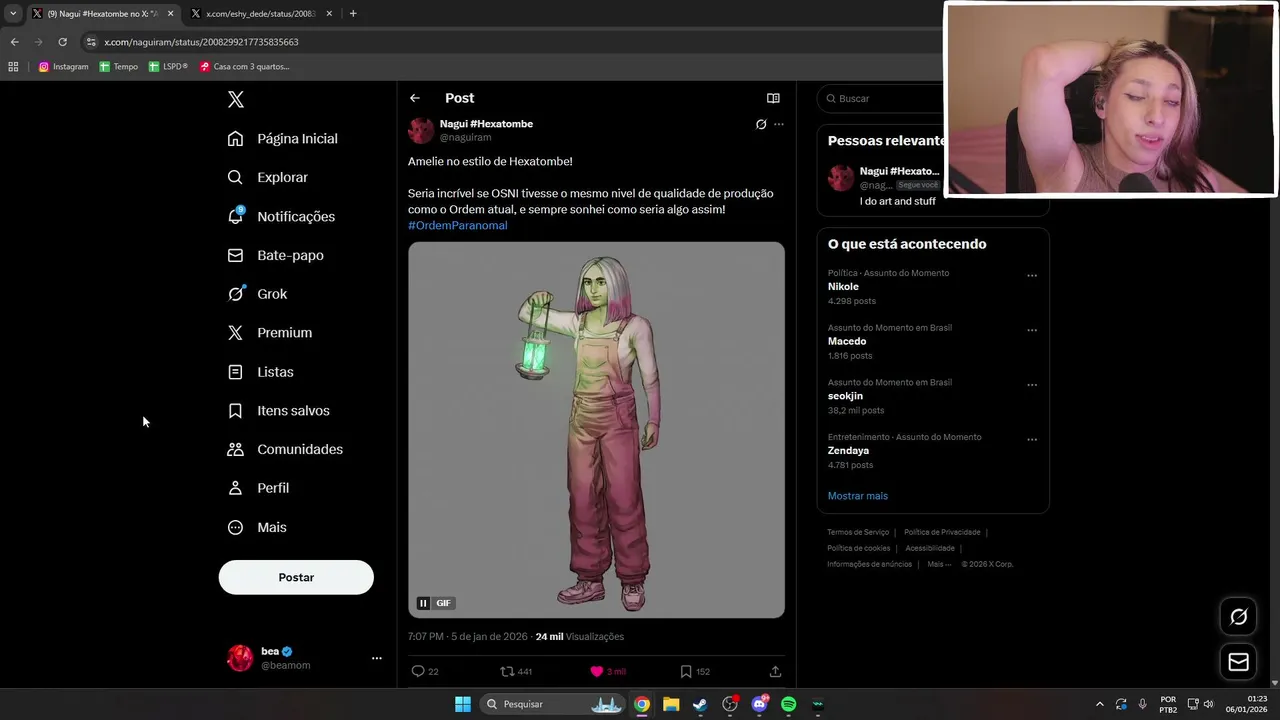Open the LSPD bookmark
The width and height of the screenshot is (1280, 720).
pyautogui.click(x=168, y=67)
